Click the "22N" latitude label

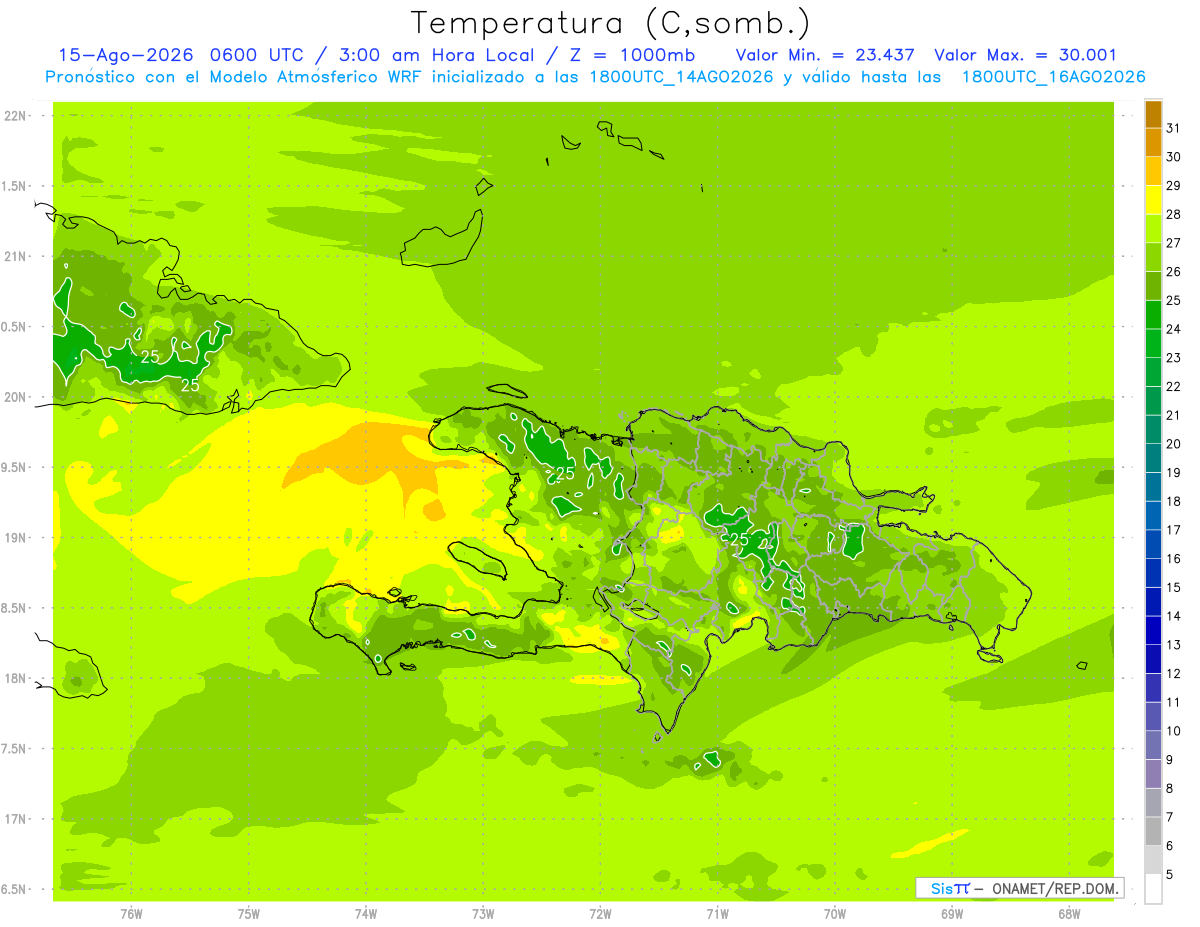pyautogui.click(x=16, y=116)
